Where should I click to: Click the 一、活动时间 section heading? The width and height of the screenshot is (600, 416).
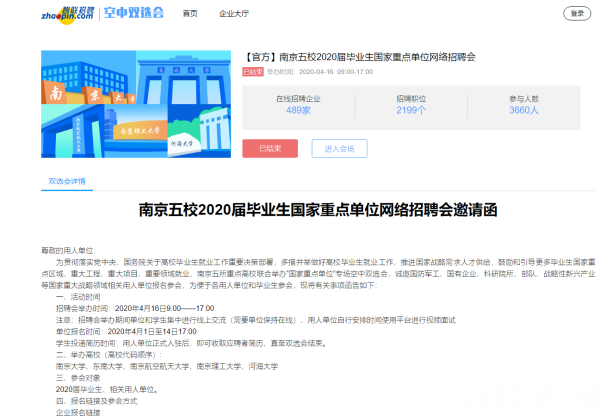click(78, 297)
